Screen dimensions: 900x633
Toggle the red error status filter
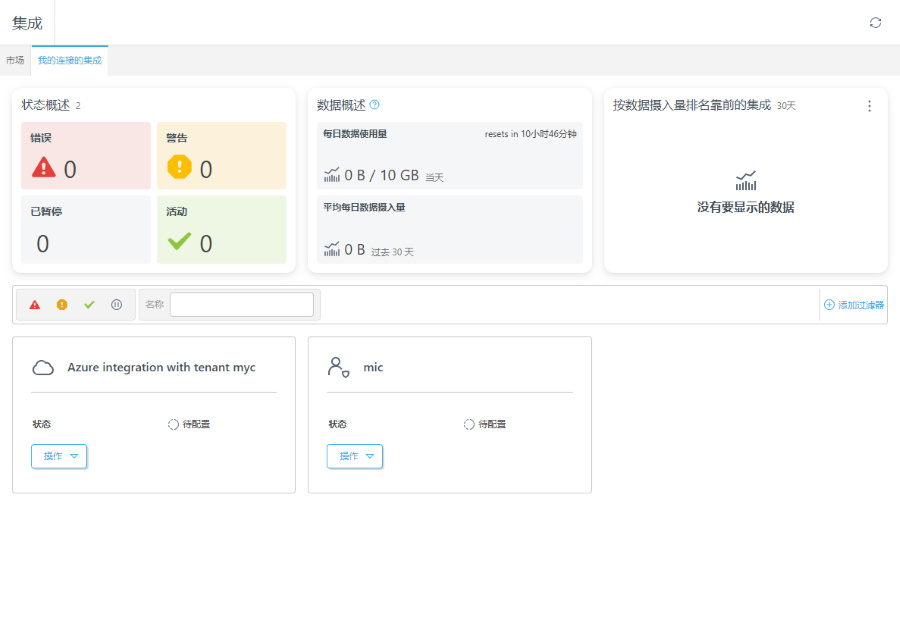click(x=35, y=305)
